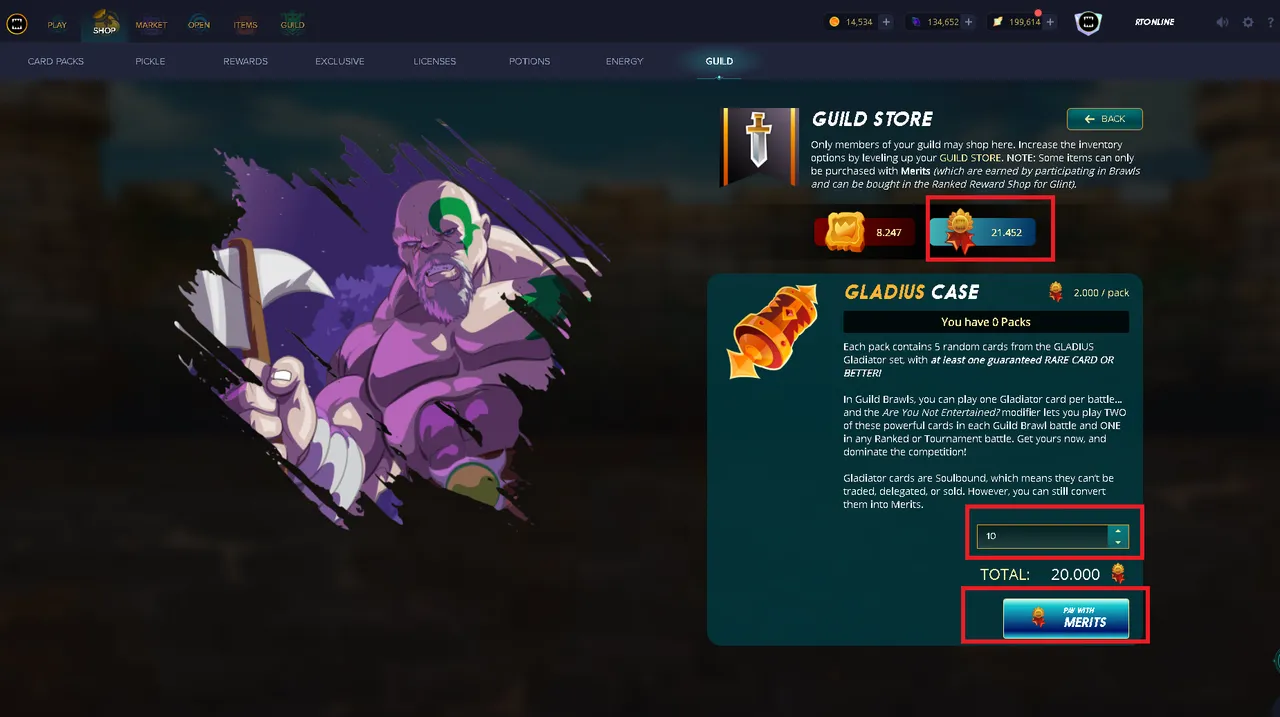1280x717 pixels.
Task: Add more credits with plus next to 14,534
Action: point(886,22)
